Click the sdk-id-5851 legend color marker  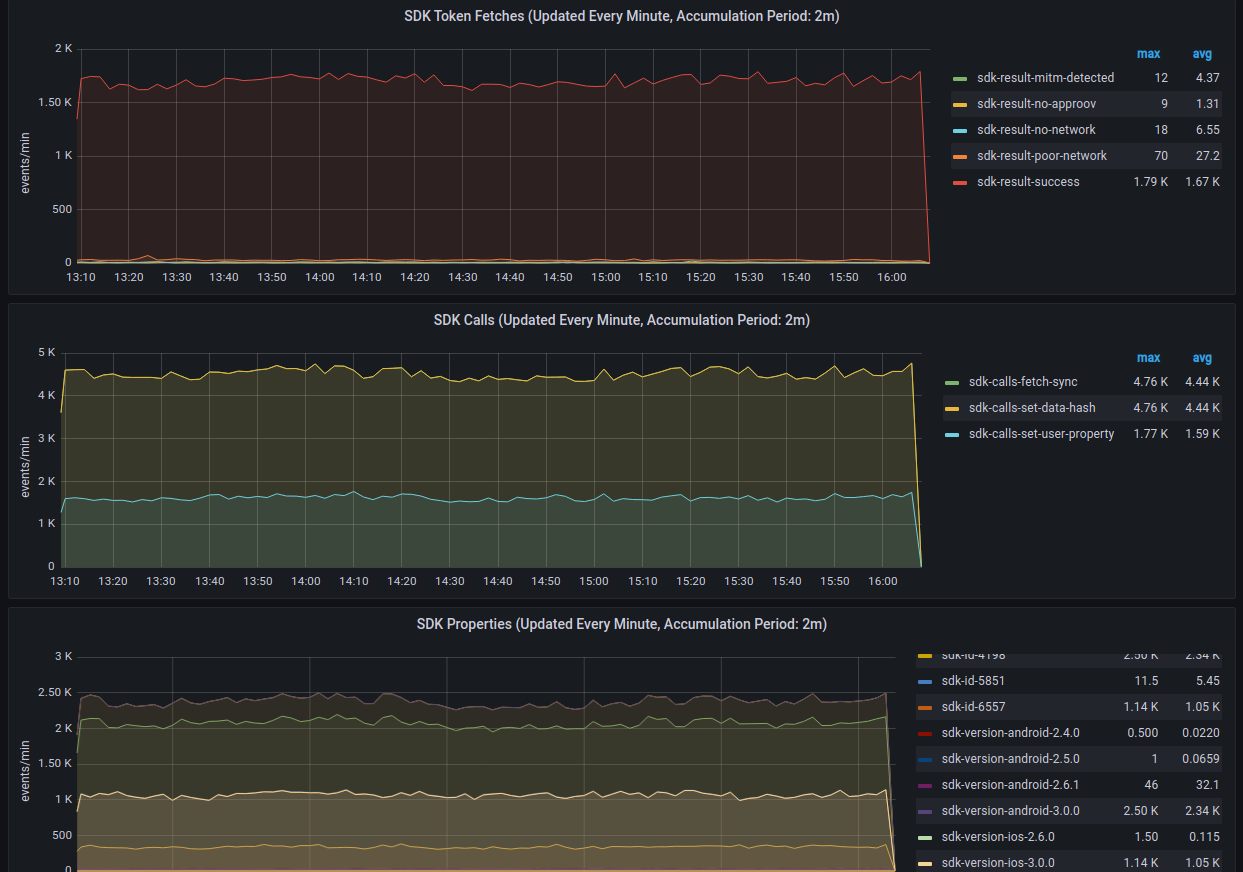(927, 681)
